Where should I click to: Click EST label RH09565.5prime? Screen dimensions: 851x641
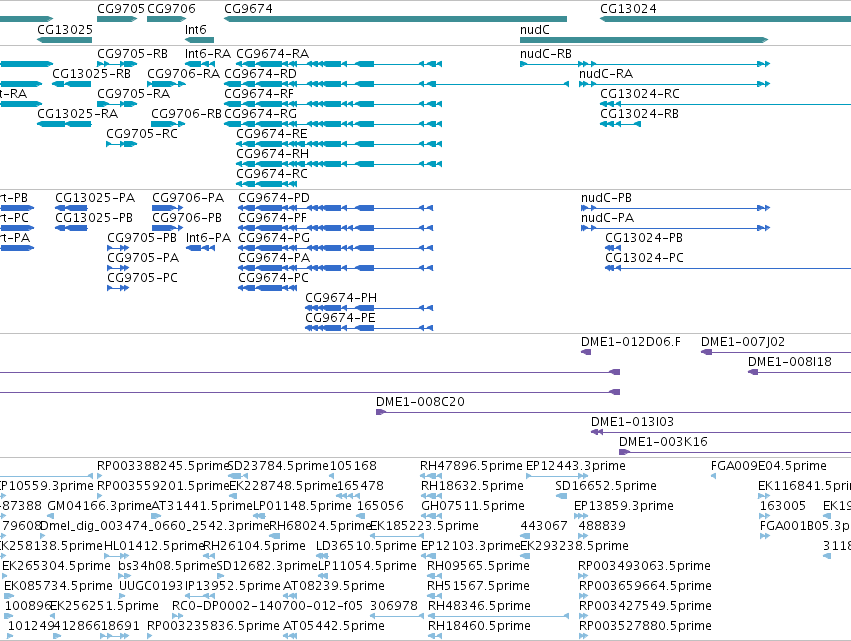478,567
